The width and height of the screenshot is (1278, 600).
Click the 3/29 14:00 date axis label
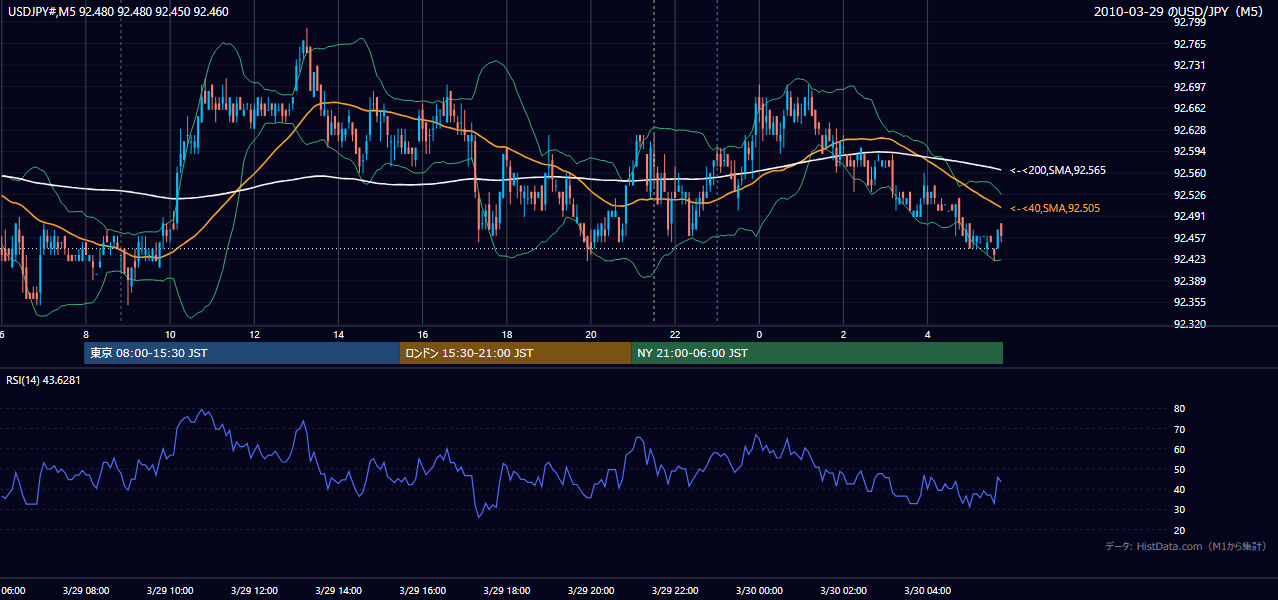click(338, 590)
